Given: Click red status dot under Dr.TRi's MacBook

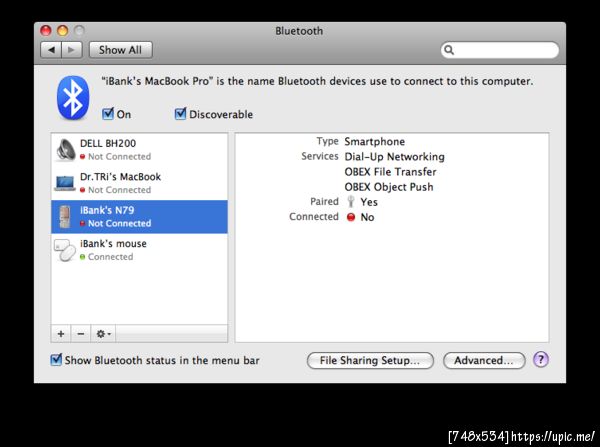Looking at the screenshot, I should click(82, 190).
